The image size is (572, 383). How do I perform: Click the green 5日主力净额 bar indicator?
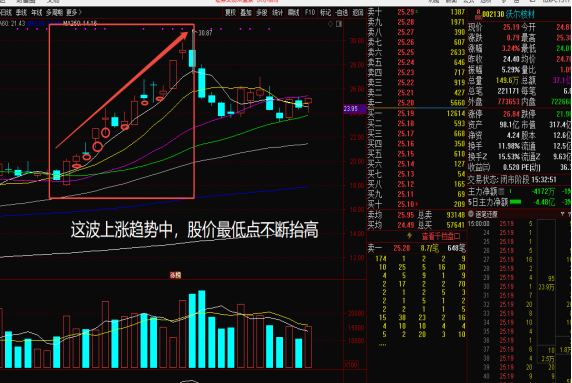click(515, 202)
